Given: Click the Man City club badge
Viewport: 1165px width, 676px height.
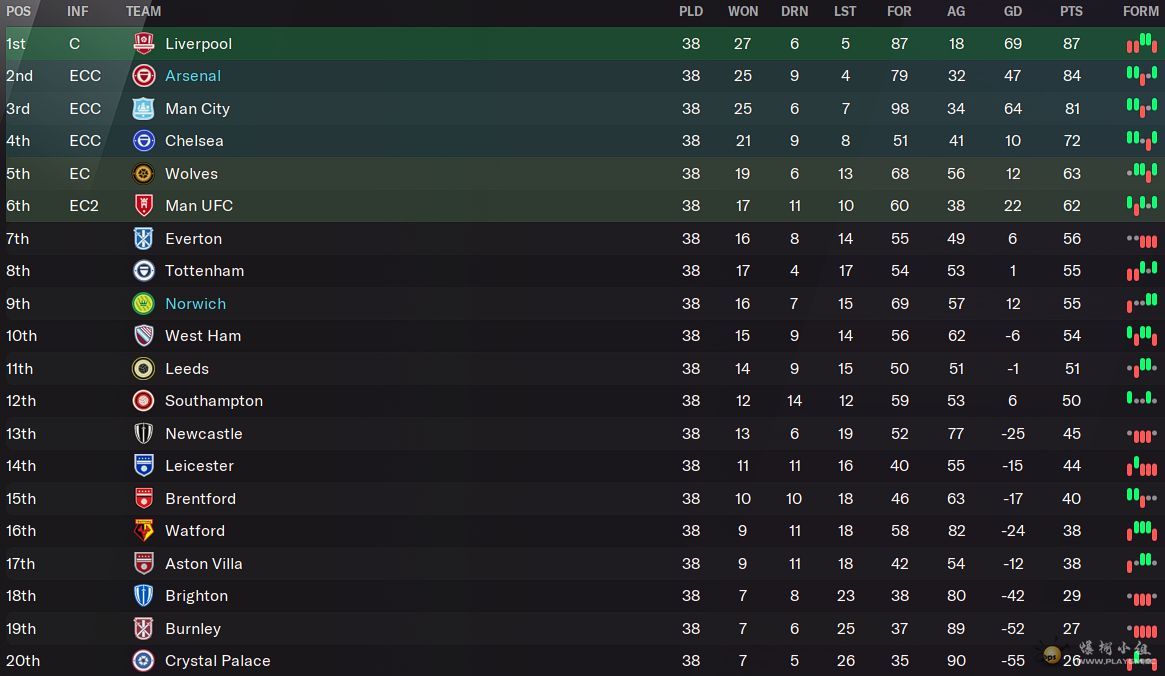Looking at the screenshot, I should coord(144,109).
